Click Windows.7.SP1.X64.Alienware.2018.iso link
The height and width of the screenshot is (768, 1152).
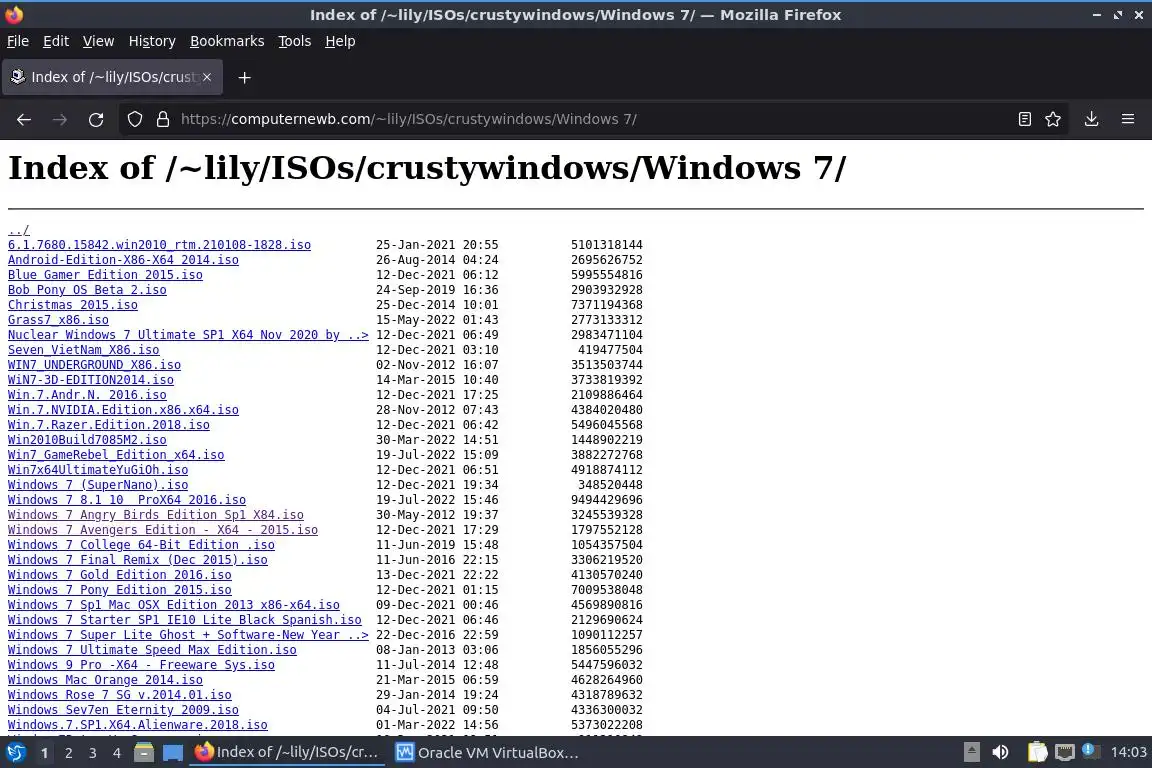coord(137,725)
